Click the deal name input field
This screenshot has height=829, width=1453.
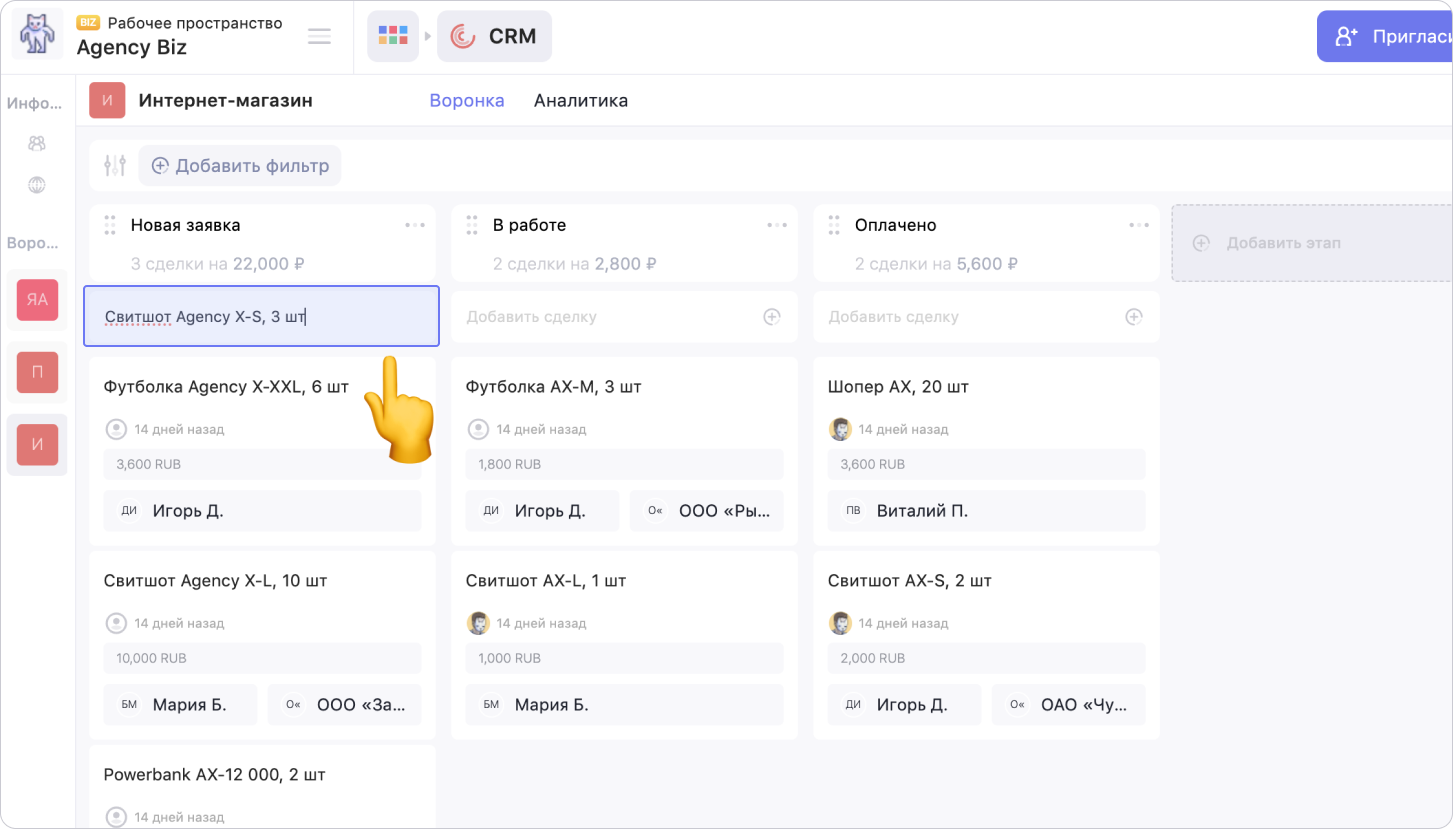260,317
